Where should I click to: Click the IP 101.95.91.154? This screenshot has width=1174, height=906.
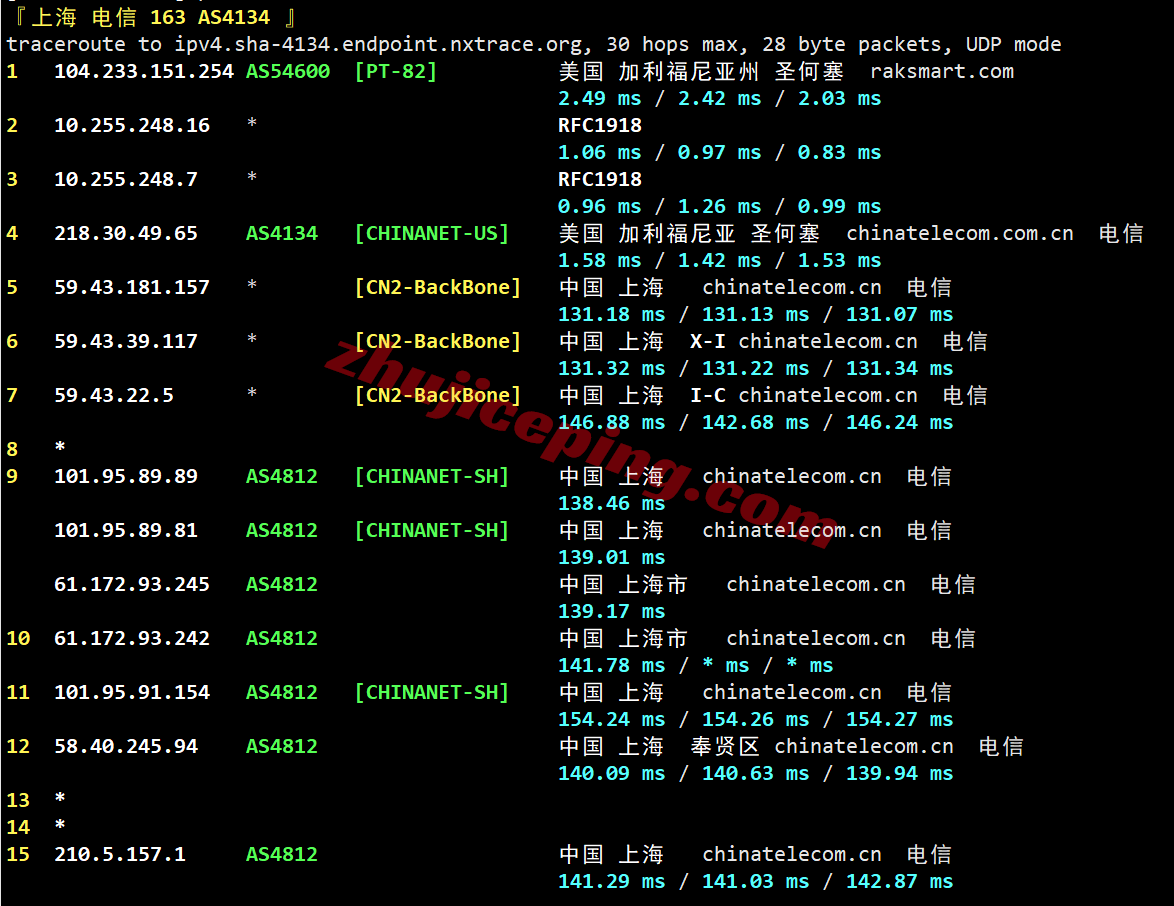coord(131,692)
